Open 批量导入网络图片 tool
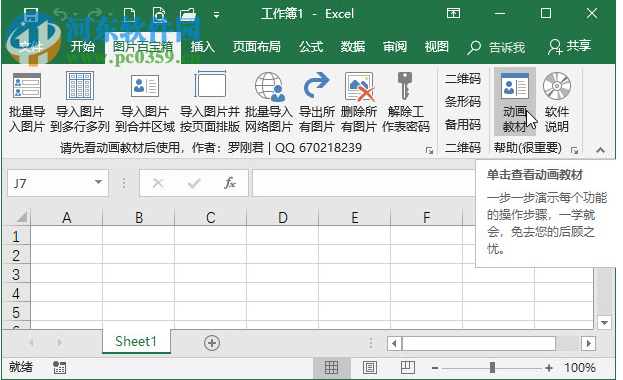The image size is (623, 380). [x=269, y=102]
